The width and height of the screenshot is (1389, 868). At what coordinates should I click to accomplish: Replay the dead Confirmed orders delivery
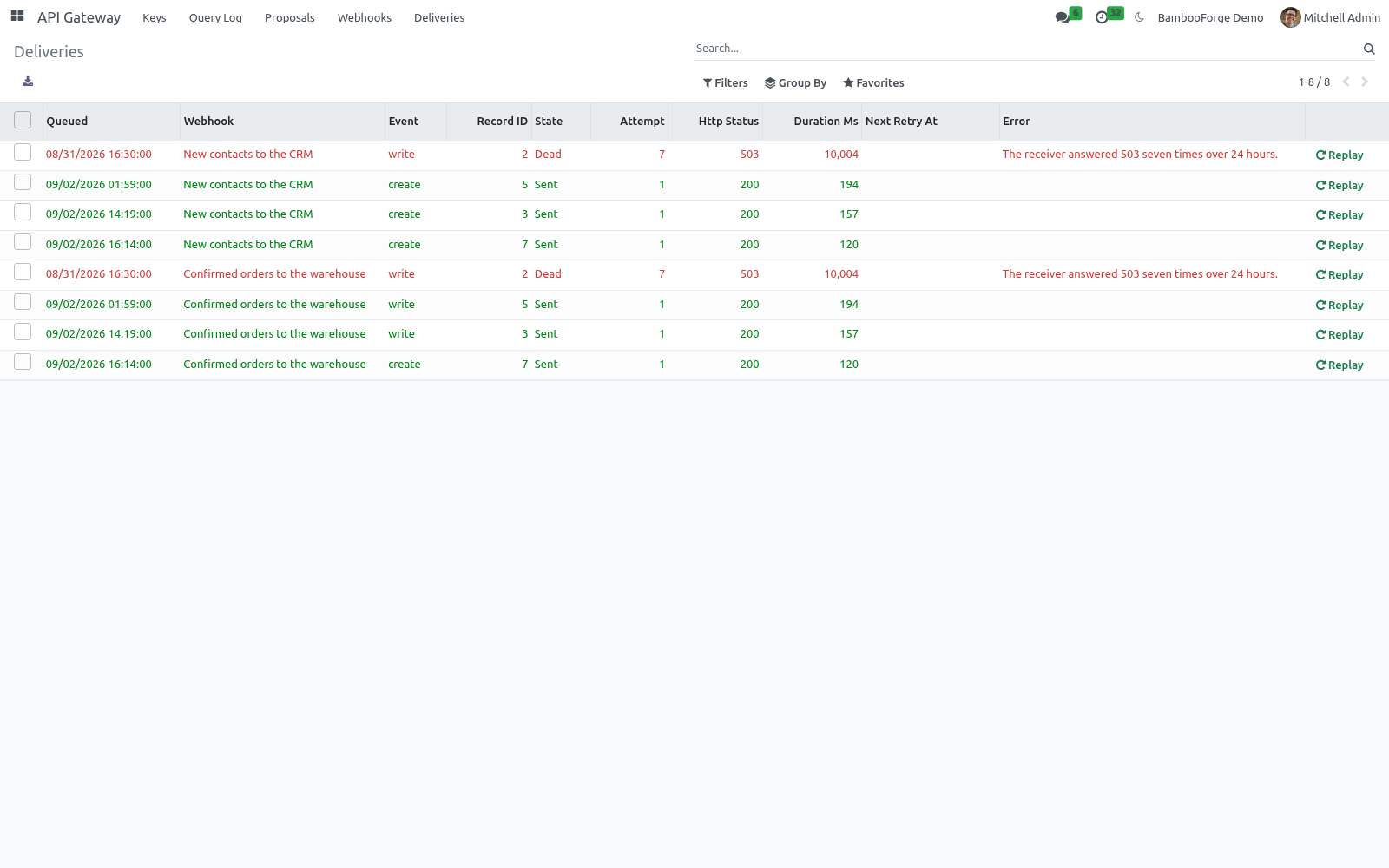(x=1340, y=275)
